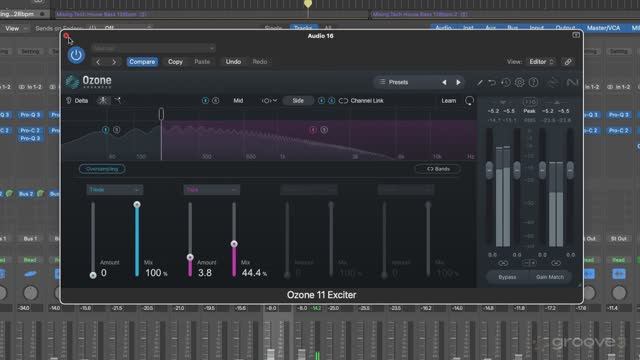
Task: Toggle Delta listening
Action: 77,100
